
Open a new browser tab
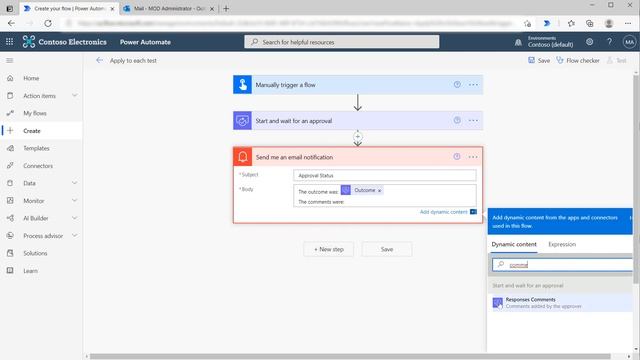point(226,8)
